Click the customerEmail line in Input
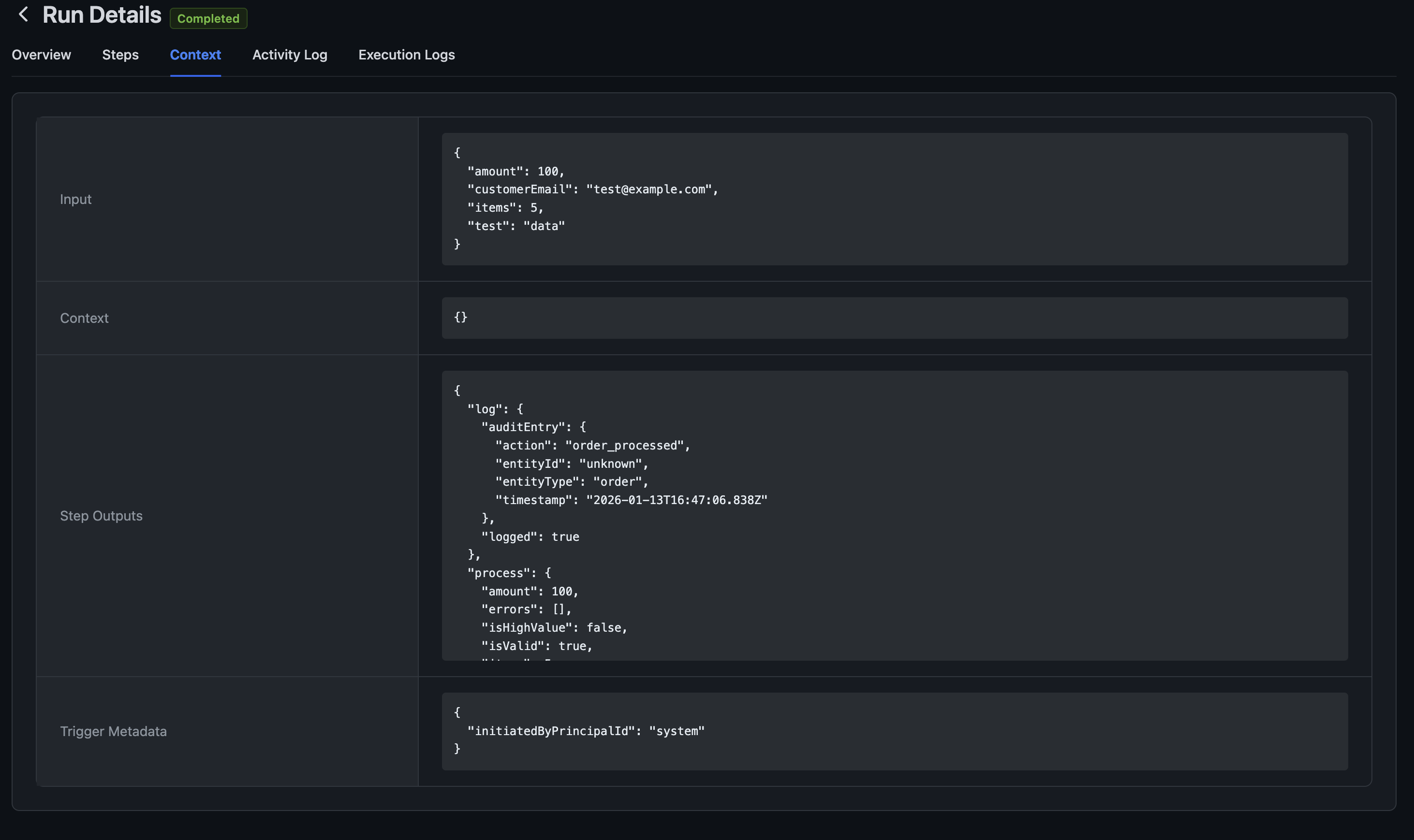 point(592,189)
